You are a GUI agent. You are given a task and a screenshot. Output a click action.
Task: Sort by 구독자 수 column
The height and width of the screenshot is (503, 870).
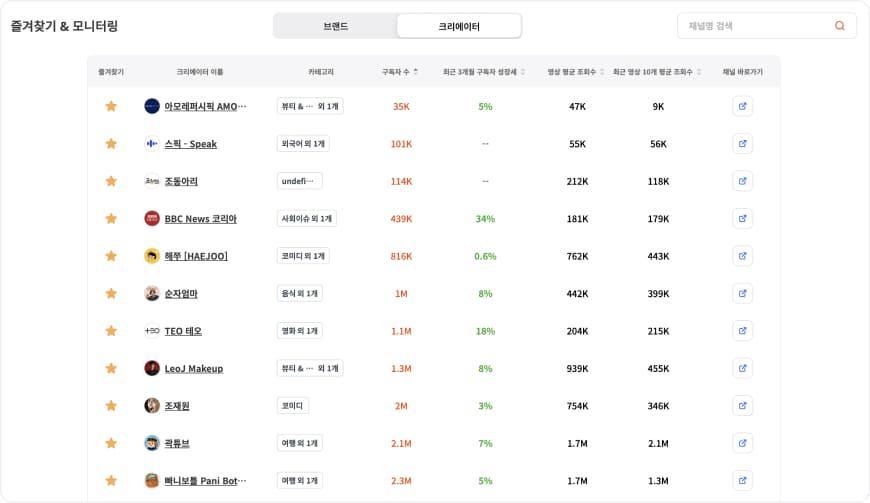point(400,72)
